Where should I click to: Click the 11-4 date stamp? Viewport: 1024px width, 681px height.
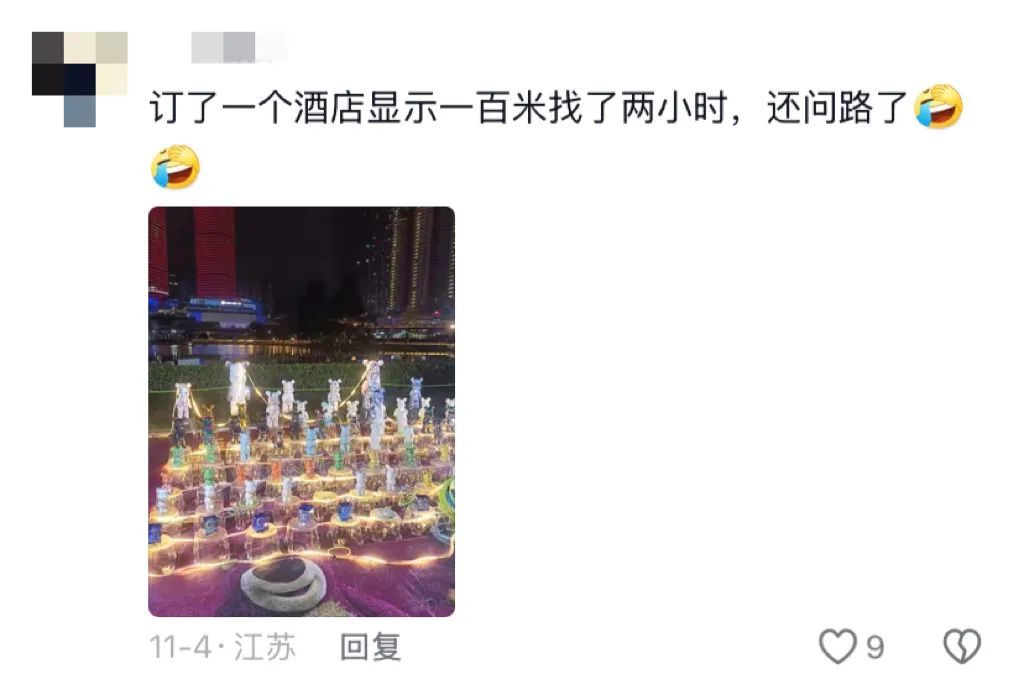pos(180,648)
